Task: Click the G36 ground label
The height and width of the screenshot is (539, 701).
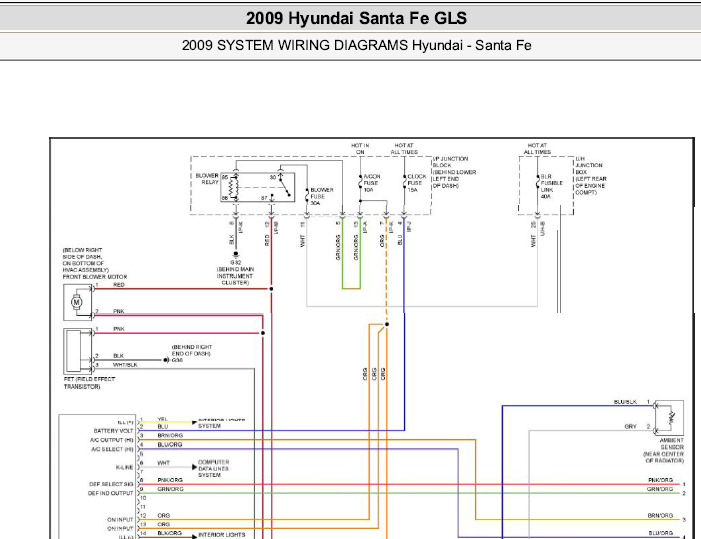Action: 177,360
